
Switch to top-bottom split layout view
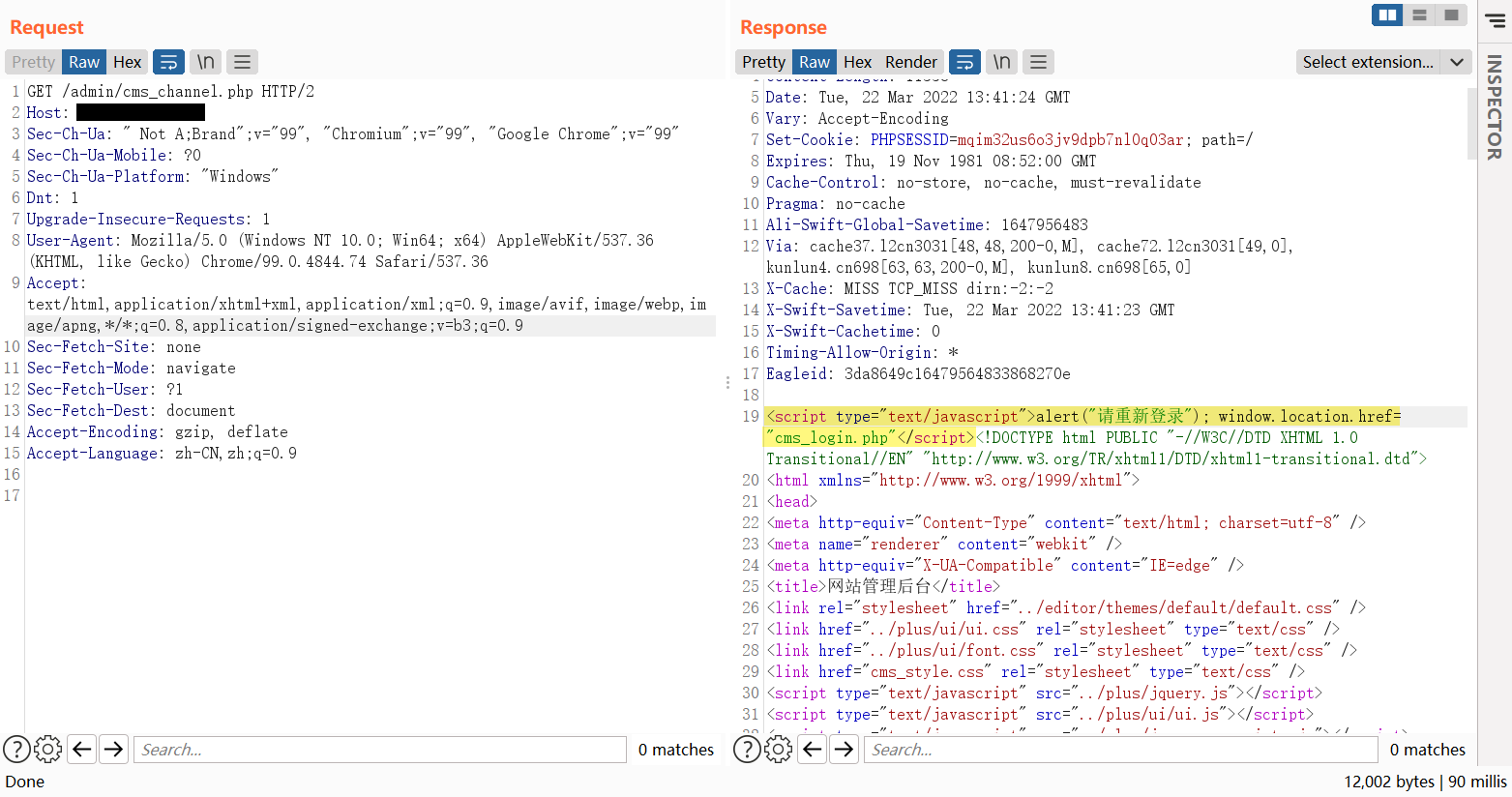tap(1419, 15)
